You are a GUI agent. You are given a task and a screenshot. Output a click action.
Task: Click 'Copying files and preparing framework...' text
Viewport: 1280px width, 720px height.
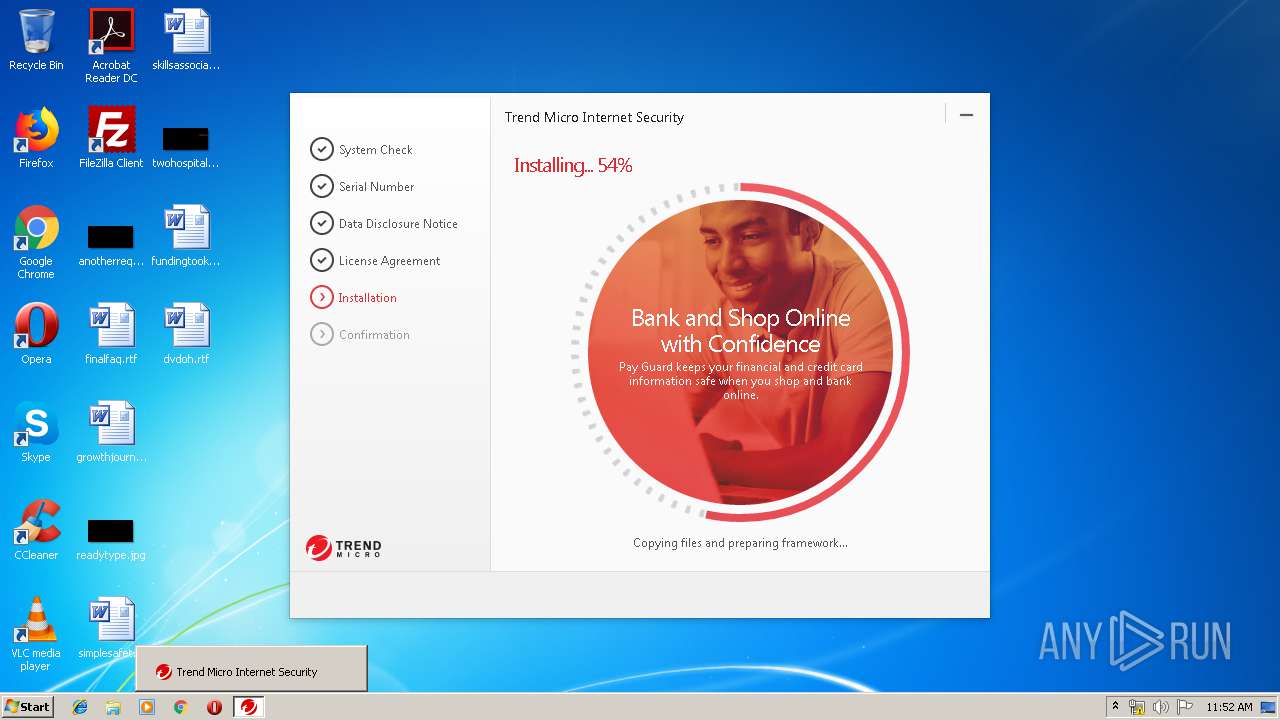740,543
